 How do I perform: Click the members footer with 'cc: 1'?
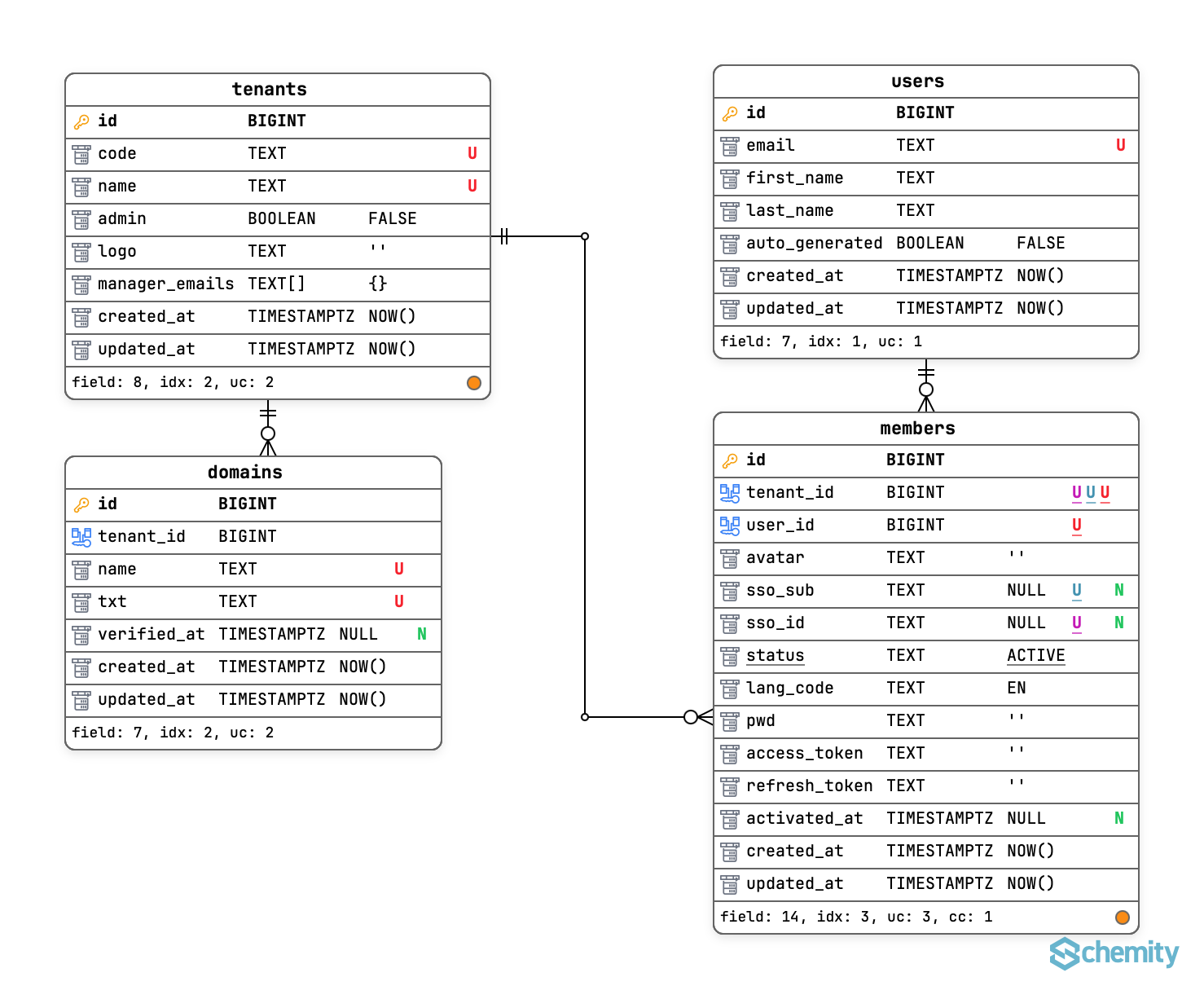click(856, 917)
